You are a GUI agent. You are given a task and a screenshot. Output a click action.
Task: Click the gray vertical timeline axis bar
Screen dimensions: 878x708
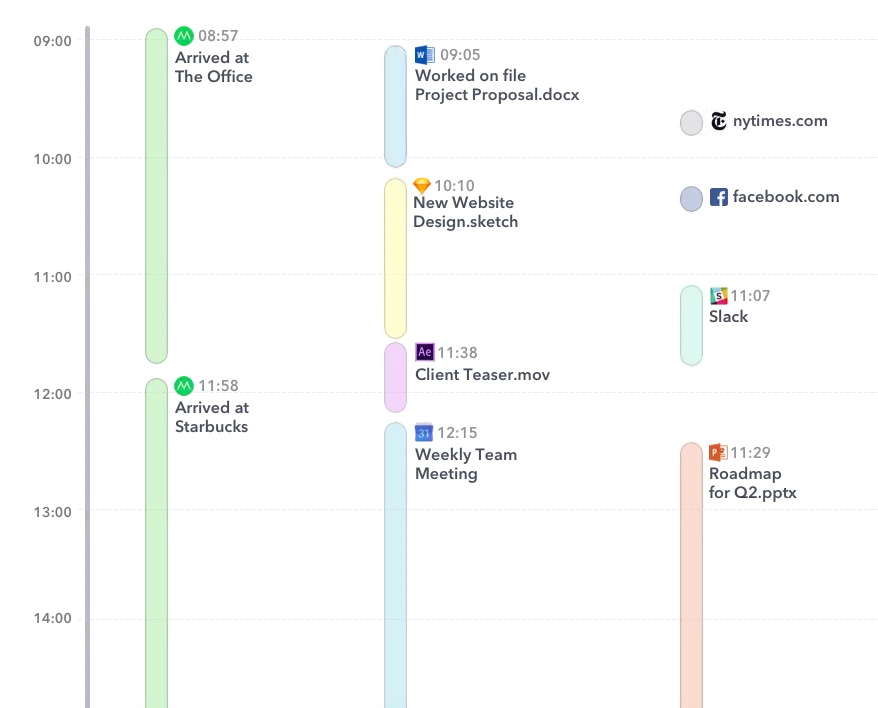tap(87, 367)
